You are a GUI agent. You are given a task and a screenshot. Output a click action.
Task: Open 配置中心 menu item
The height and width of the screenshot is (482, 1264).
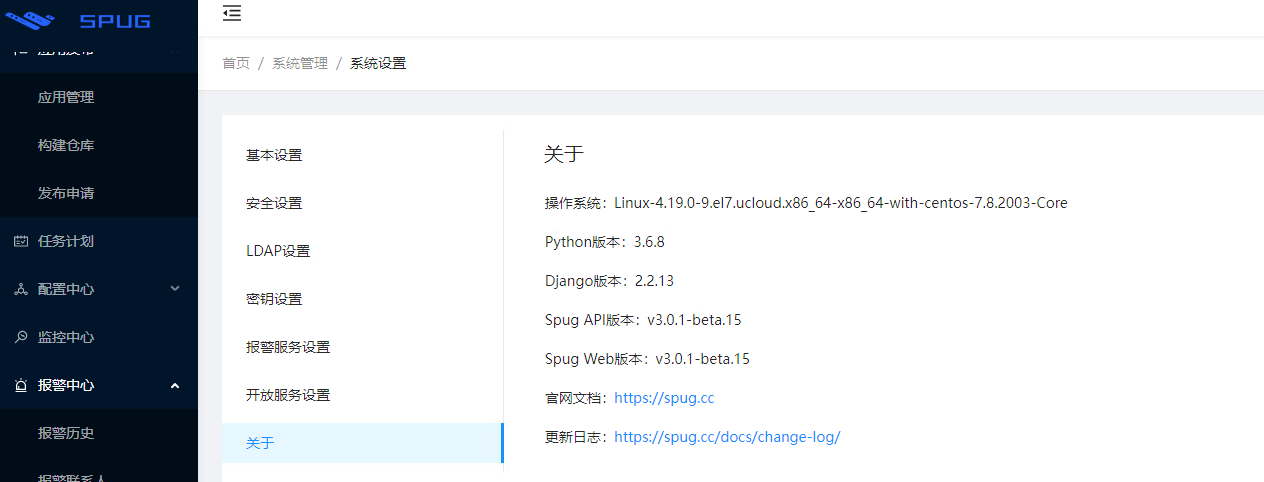(x=99, y=289)
